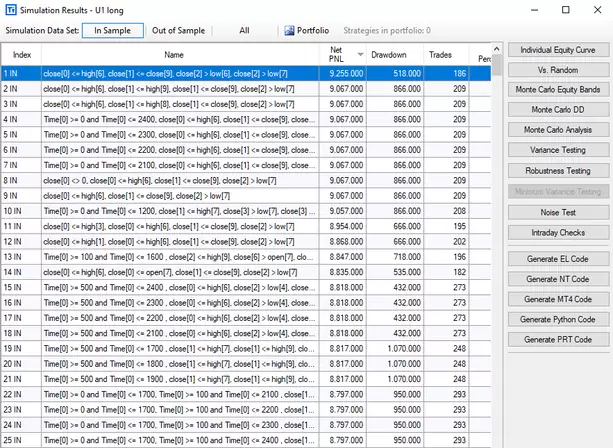Viewport: 613px width, 448px height.
Task: Select strategy row 24 IN
Action: (x=246, y=425)
